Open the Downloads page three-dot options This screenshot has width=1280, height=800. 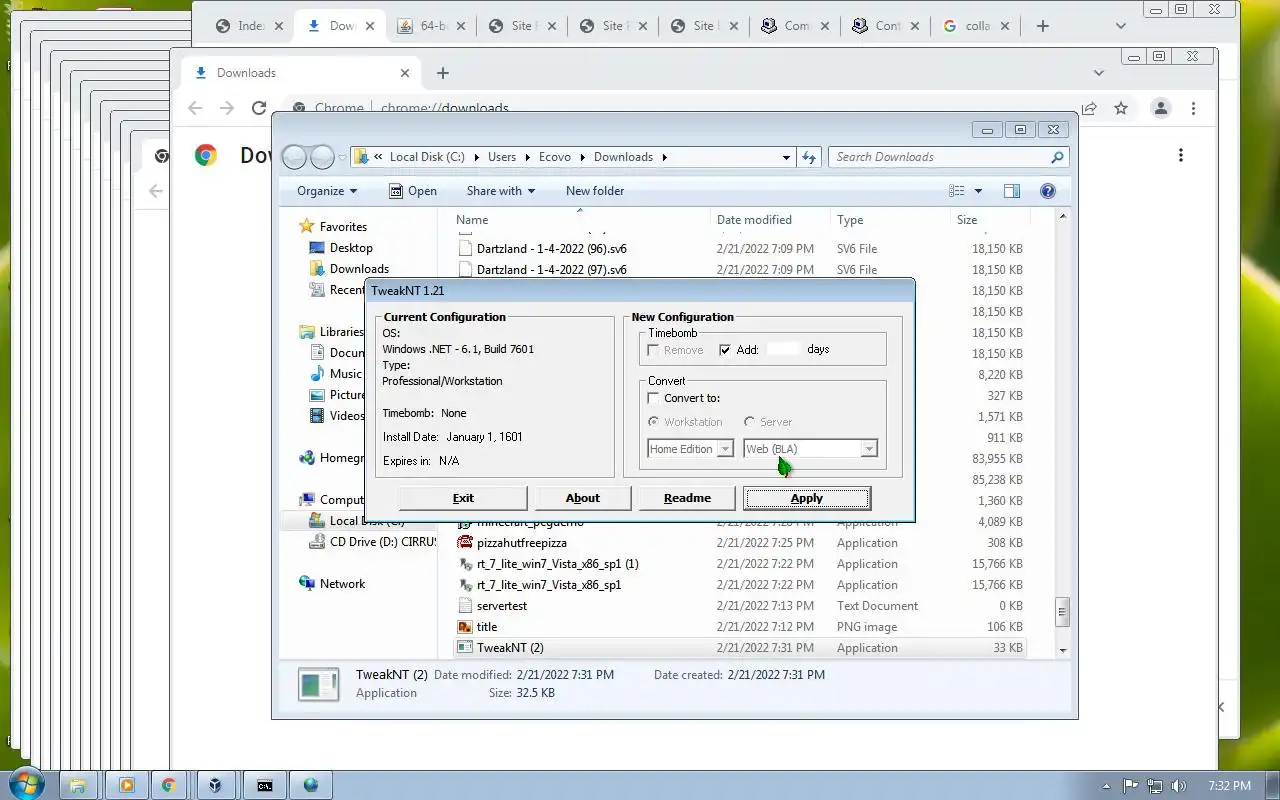(1181, 155)
